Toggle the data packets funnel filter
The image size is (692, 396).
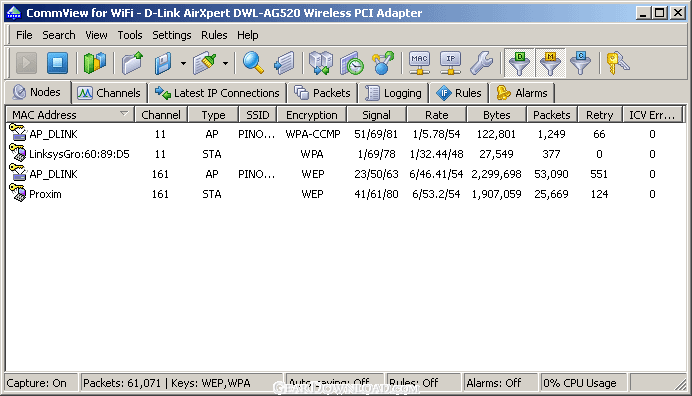[519, 63]
